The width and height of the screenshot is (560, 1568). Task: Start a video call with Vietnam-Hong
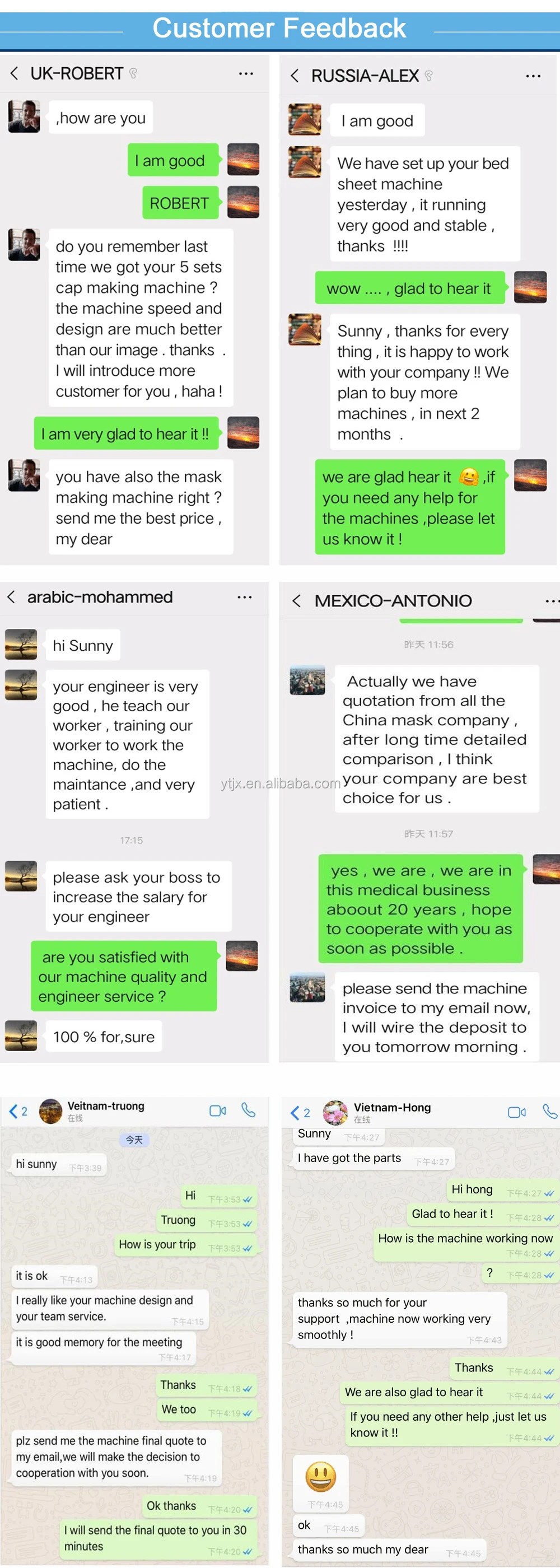[x=516, y=1112]
